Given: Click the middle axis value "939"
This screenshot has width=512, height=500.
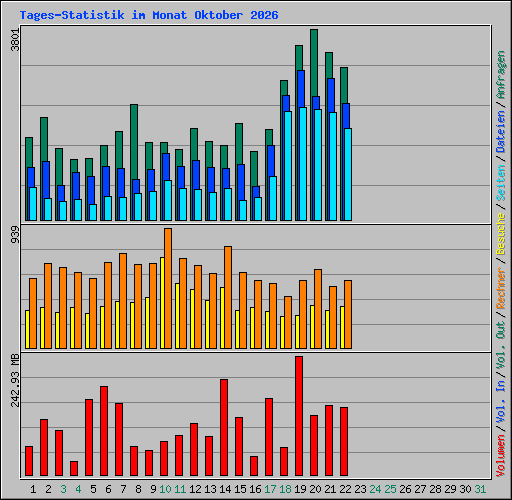Looking at the screenshot, I should click(15, 235).
